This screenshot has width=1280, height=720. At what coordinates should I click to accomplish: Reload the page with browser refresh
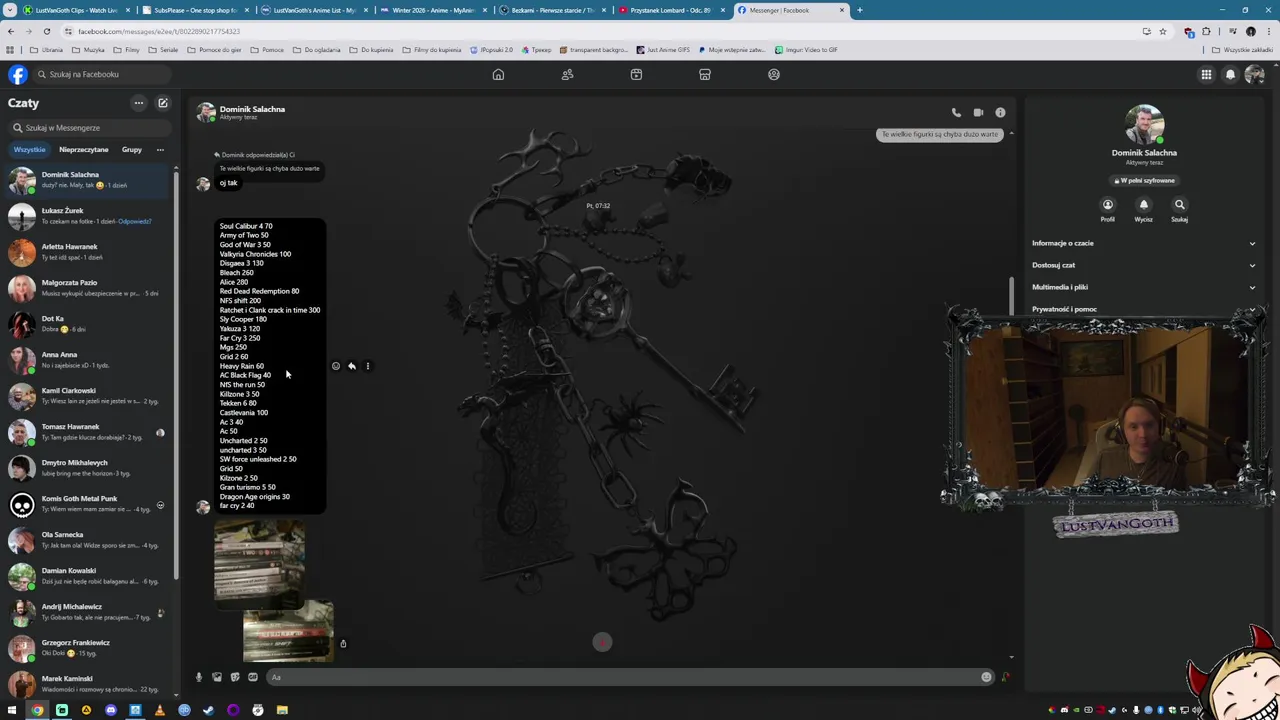click(47, 31)
